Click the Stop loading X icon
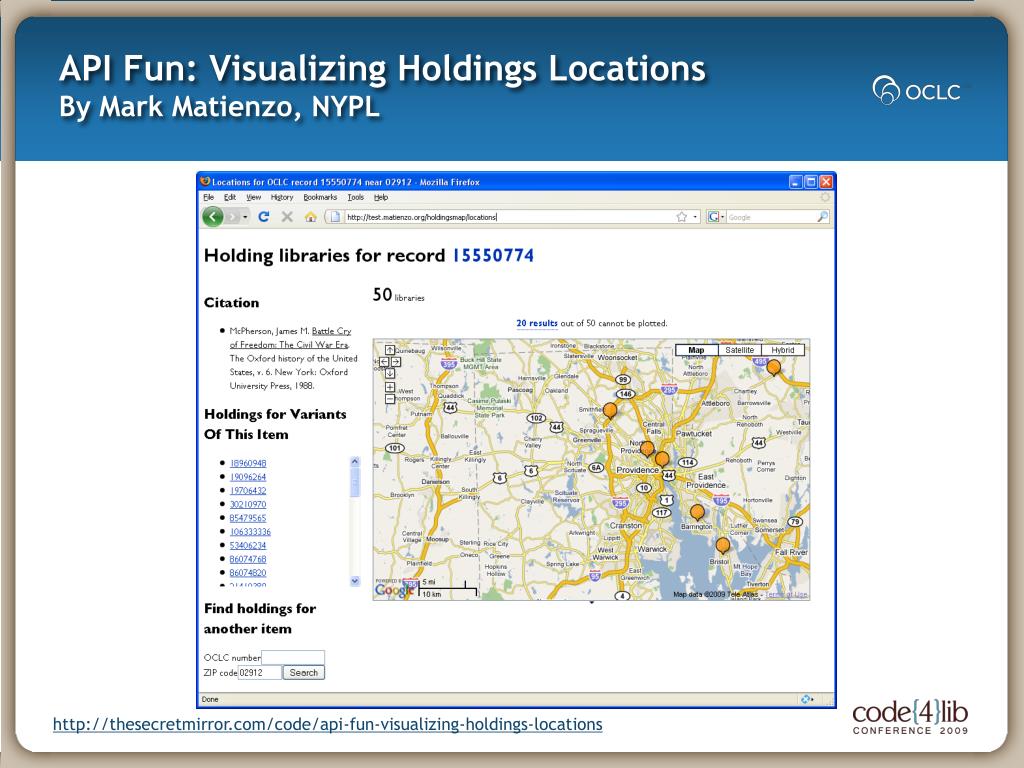 point(287,216)
